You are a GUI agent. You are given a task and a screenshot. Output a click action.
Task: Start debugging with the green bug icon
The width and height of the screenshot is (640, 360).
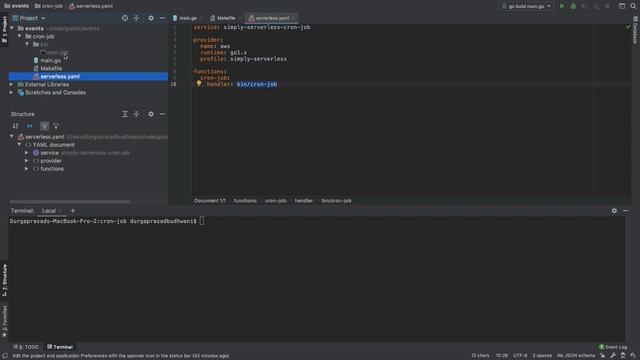573,6
